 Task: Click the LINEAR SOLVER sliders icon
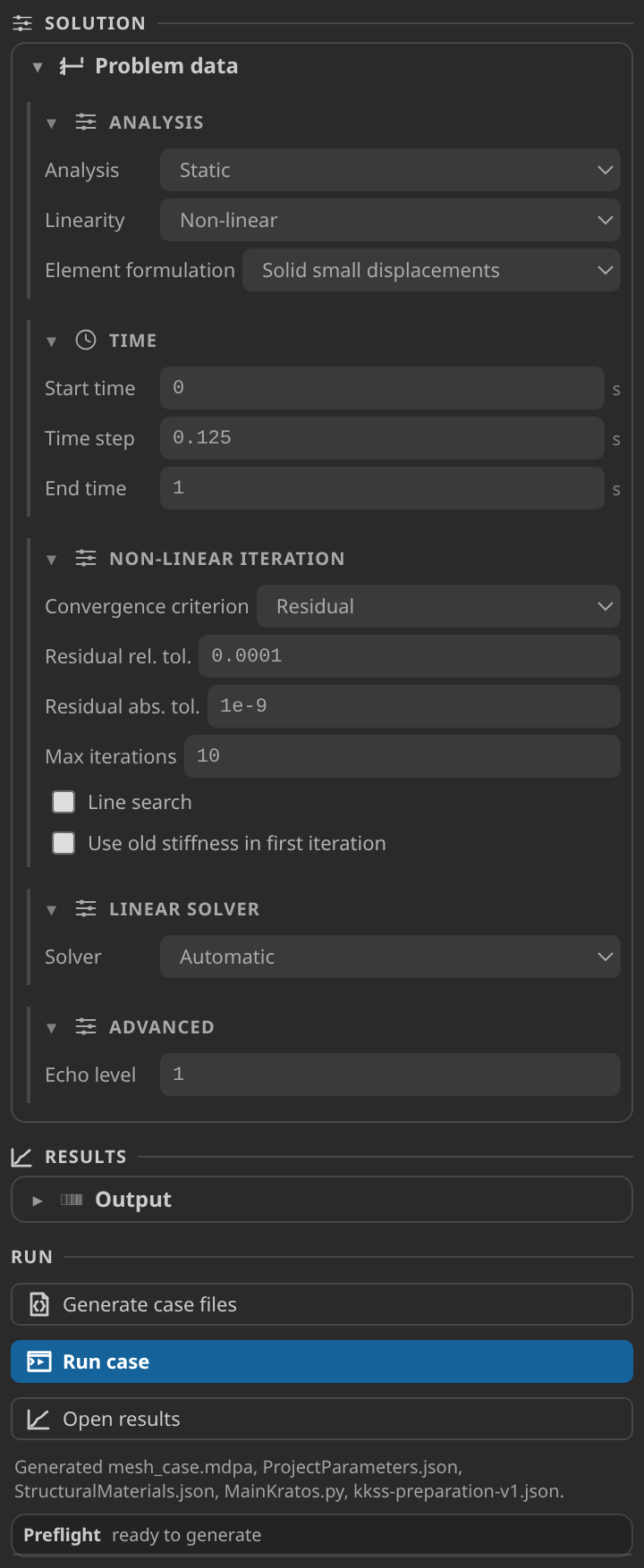coord(86,909)
